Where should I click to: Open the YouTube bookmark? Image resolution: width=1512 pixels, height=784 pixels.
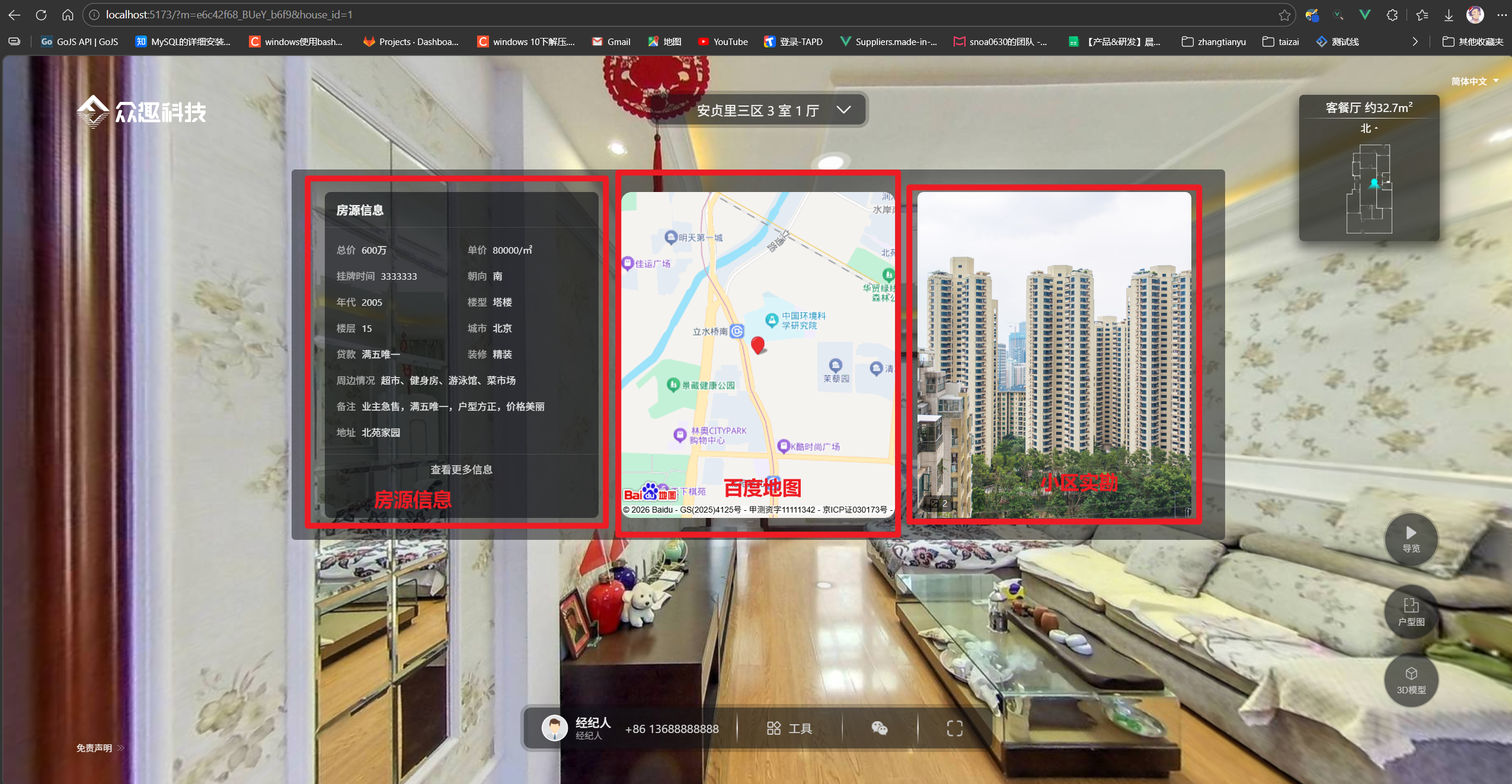pos(723,41)
